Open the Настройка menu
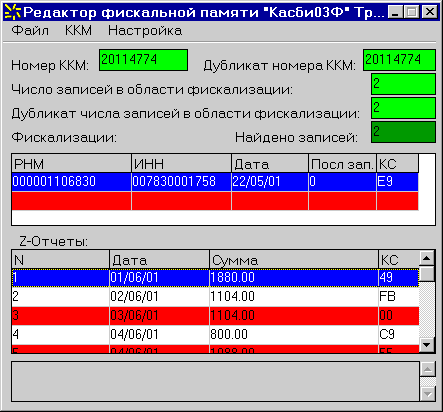Screen dimensions: 443x412 click(145, 31)
